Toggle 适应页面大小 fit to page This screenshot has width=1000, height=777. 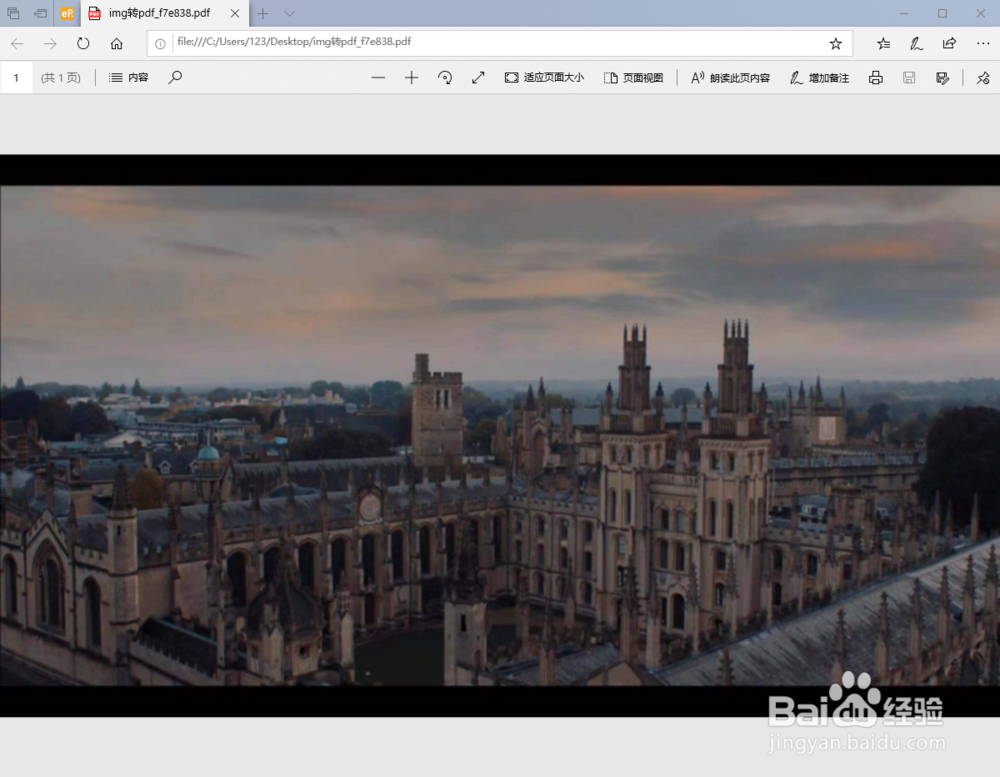[544, 78]
